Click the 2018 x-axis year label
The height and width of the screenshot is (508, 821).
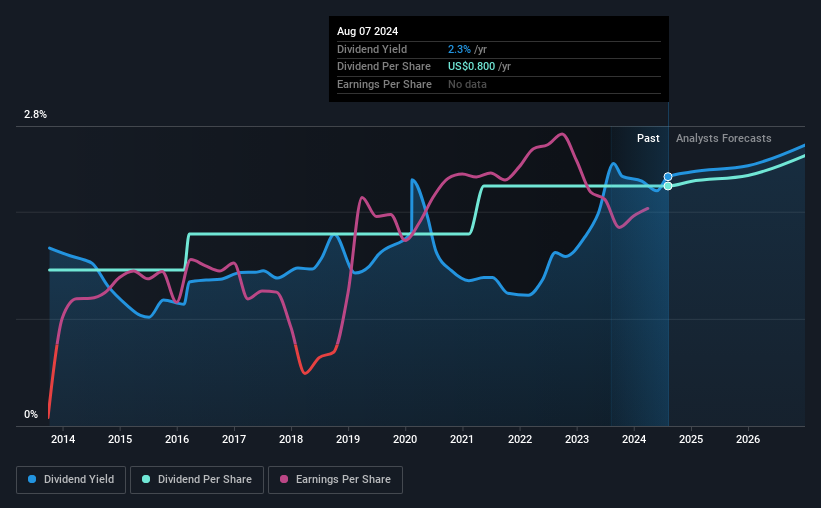coord(291,439)
